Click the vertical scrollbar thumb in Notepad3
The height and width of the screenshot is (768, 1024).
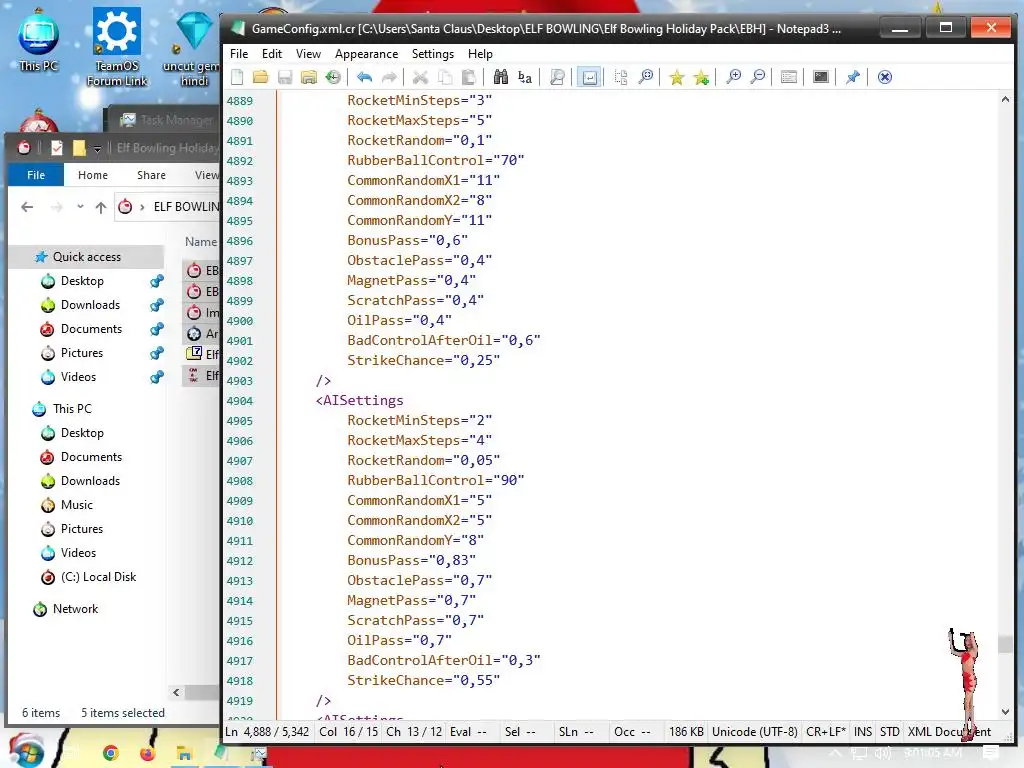pyautogui.click(x=1005, y=644)
